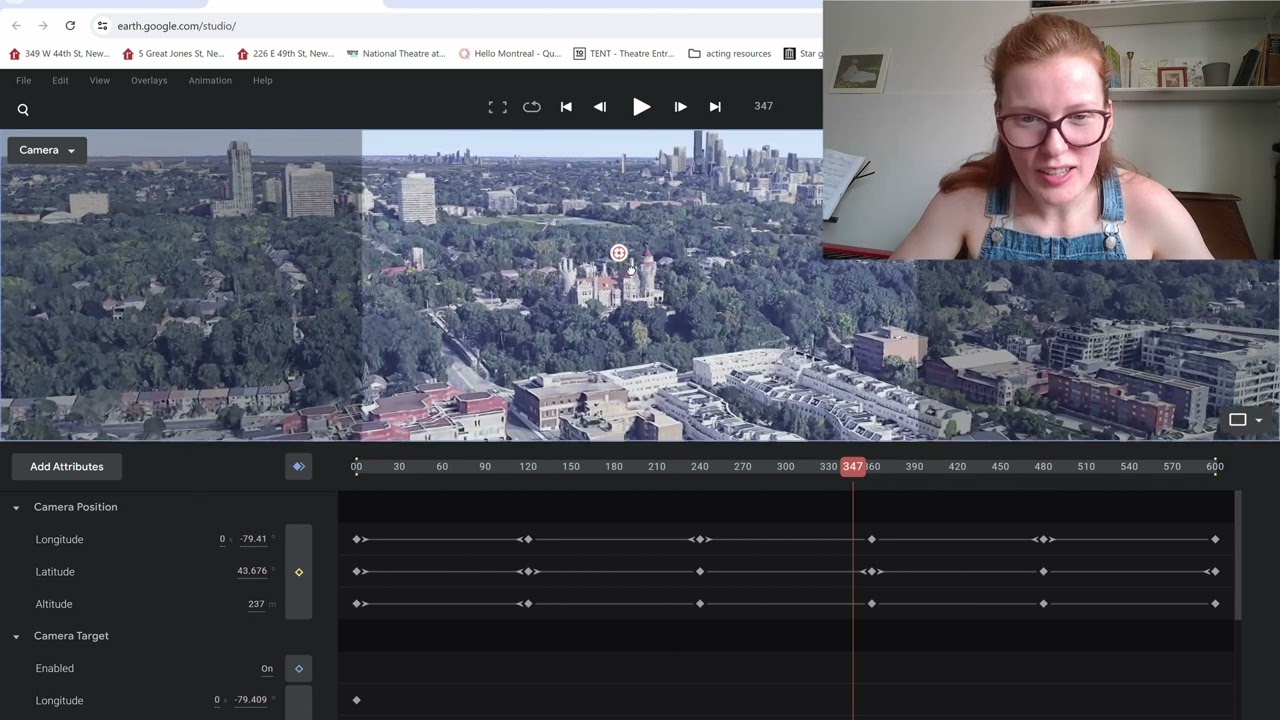Open the File menu

[x=23, y=80]
